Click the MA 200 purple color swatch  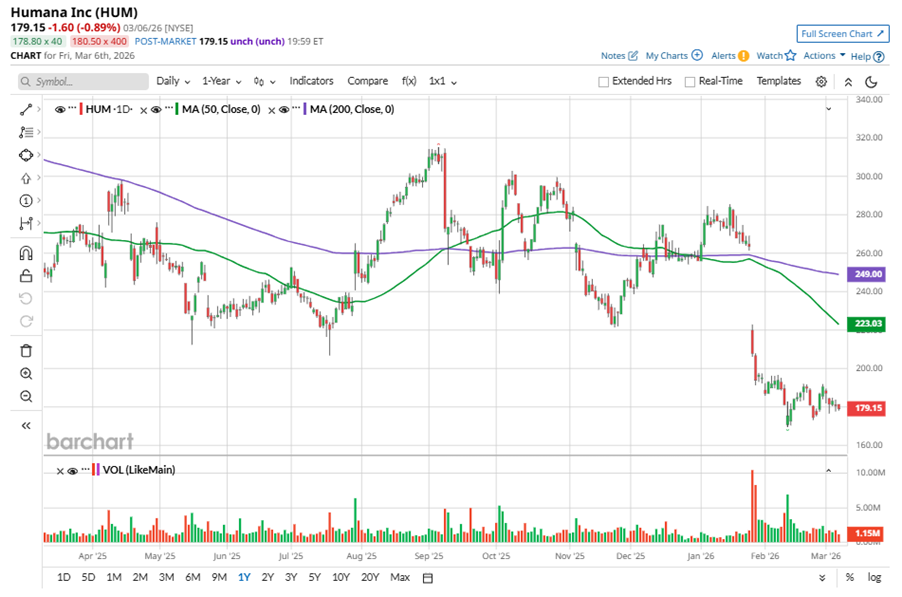[305, 109]
